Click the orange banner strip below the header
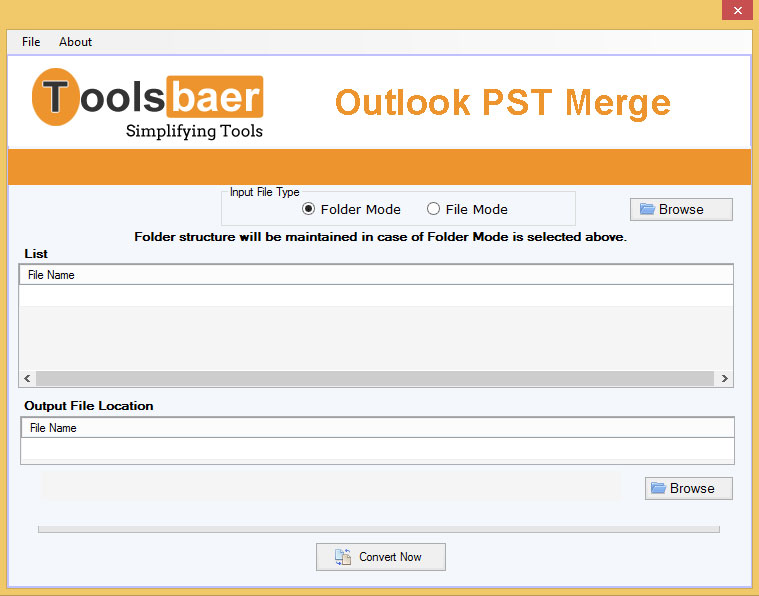This screenshot has width=759, height=596. (379, 166)
